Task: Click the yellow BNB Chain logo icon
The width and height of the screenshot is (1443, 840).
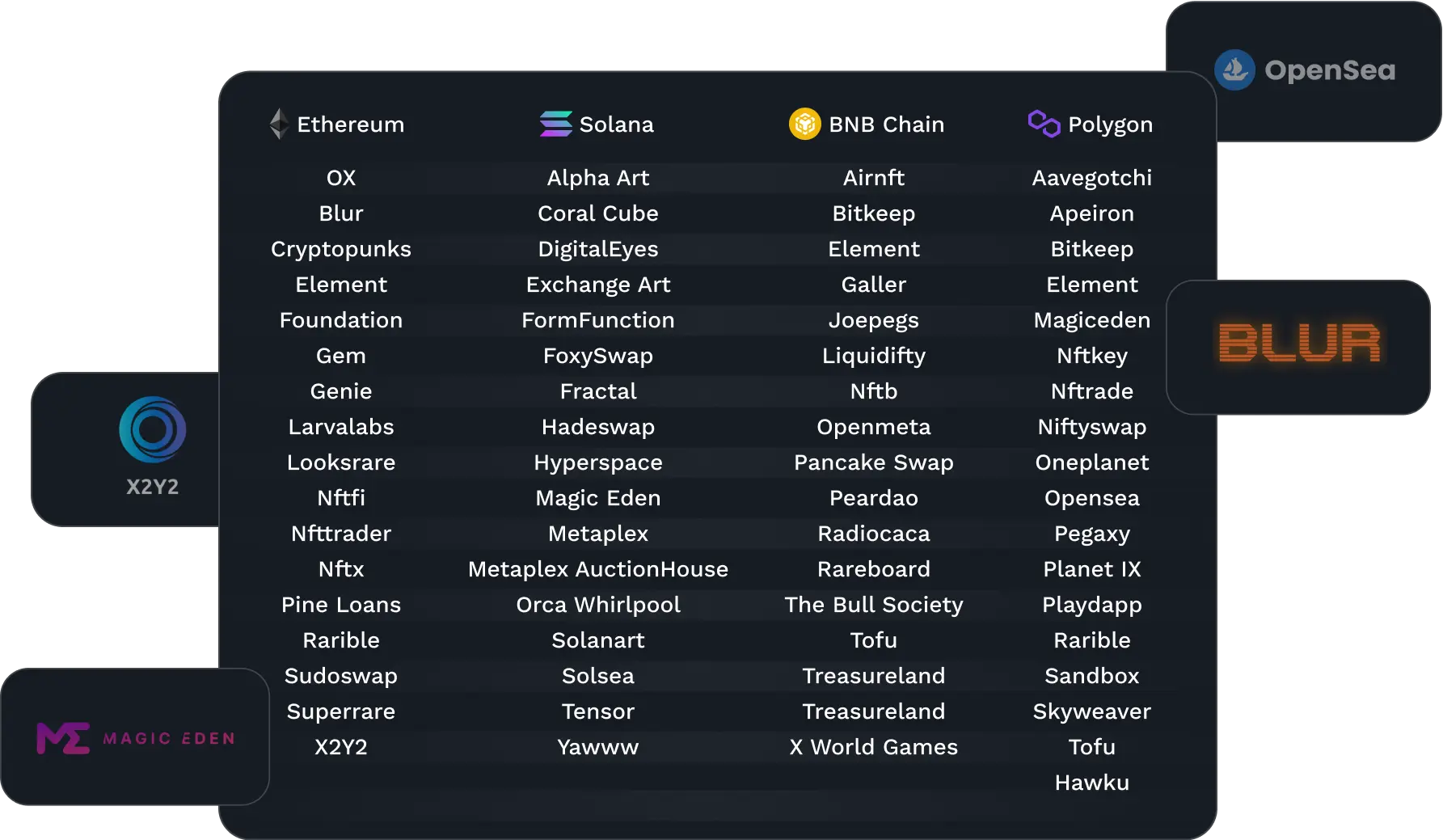Action: [804, 124]
